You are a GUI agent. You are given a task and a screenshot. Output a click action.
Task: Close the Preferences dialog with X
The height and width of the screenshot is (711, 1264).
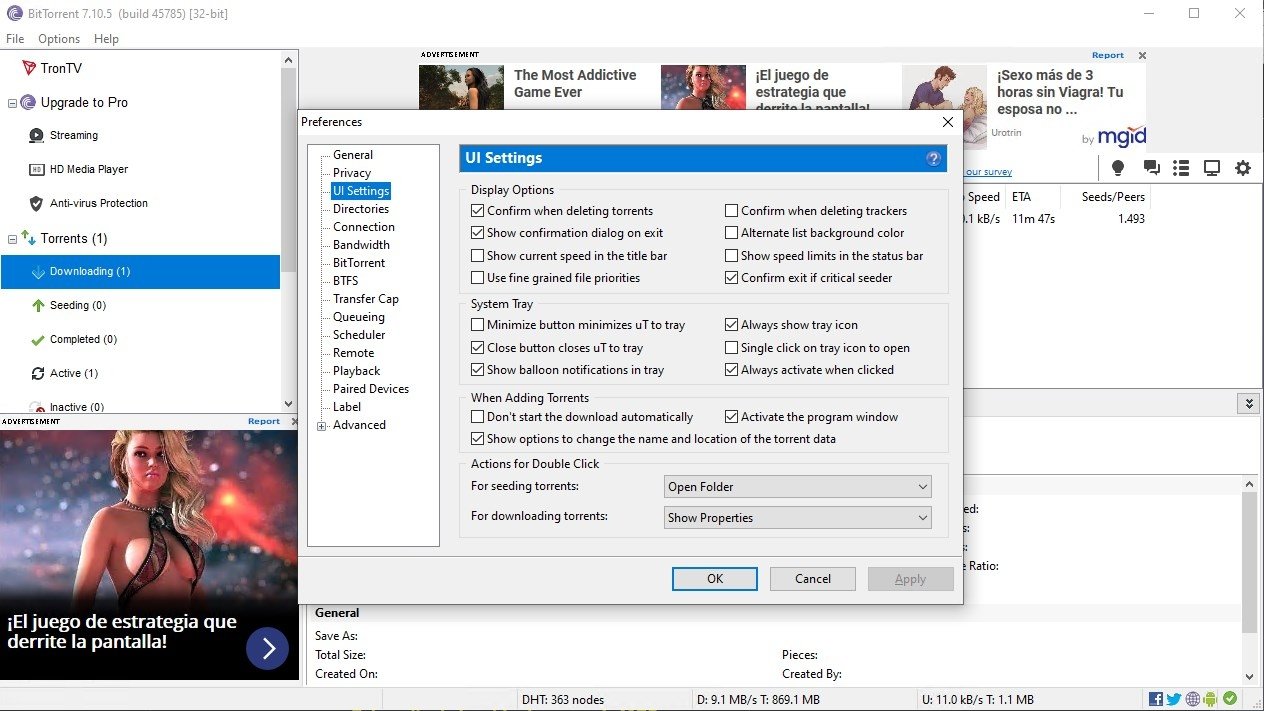click(948, 122)
